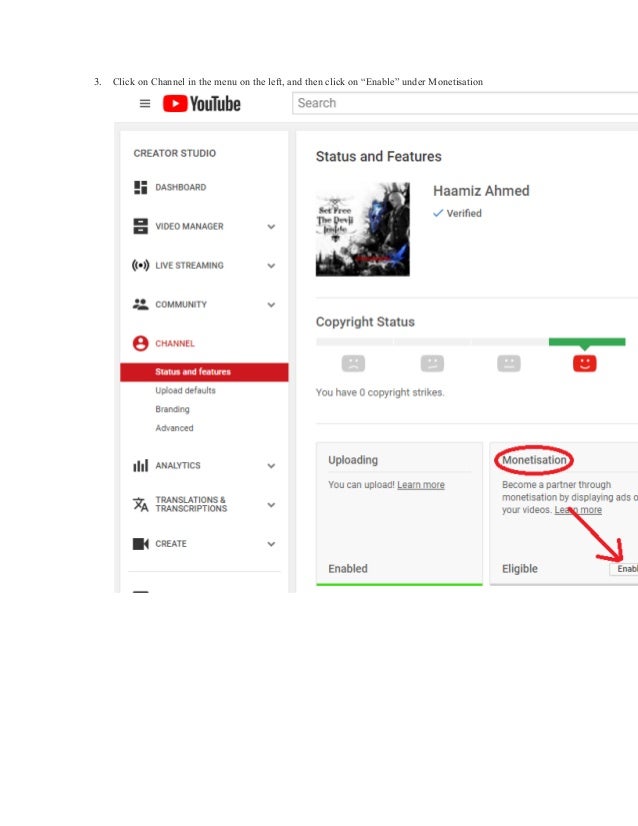The height and width of the screenshot is (826, 638).
Task: Expand the Community chevron
Action: 271,304
